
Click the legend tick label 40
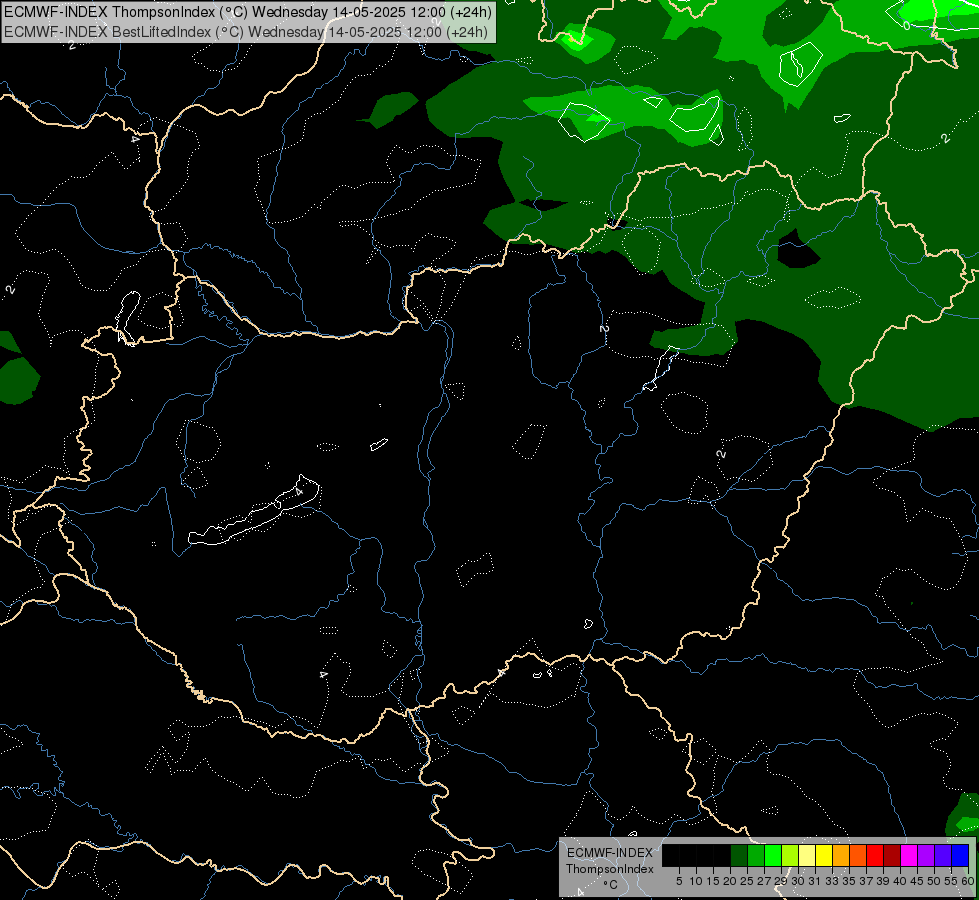tap(900, 881)
